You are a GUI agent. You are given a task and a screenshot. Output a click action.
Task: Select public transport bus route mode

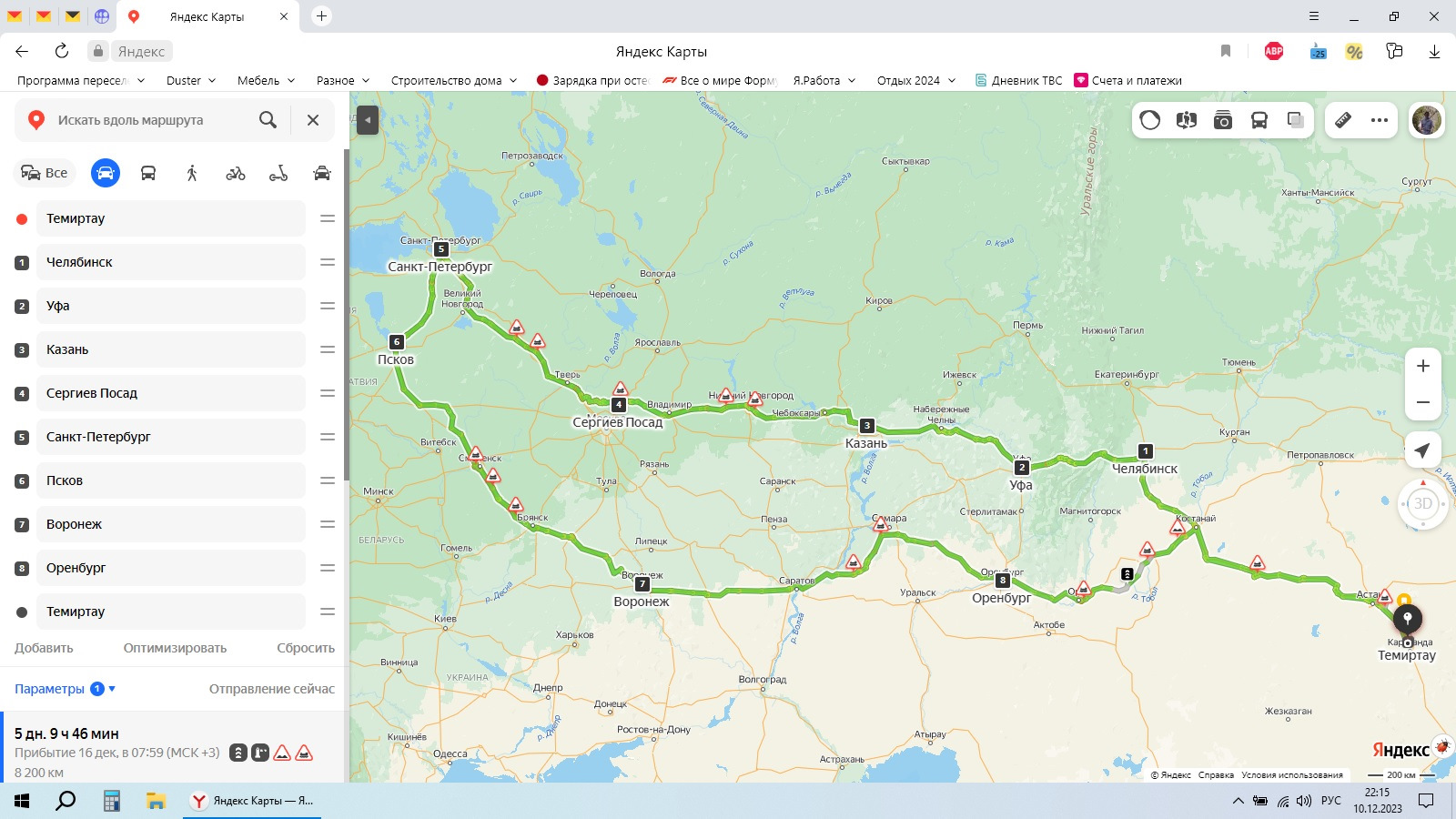(x=148, y=173)
